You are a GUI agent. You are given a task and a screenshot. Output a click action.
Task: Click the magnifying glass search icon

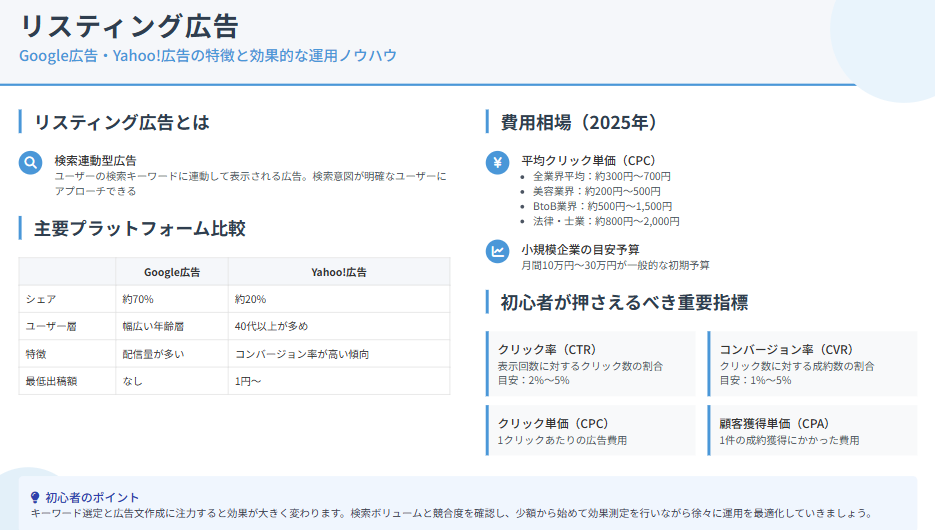[x=31, y=163]
